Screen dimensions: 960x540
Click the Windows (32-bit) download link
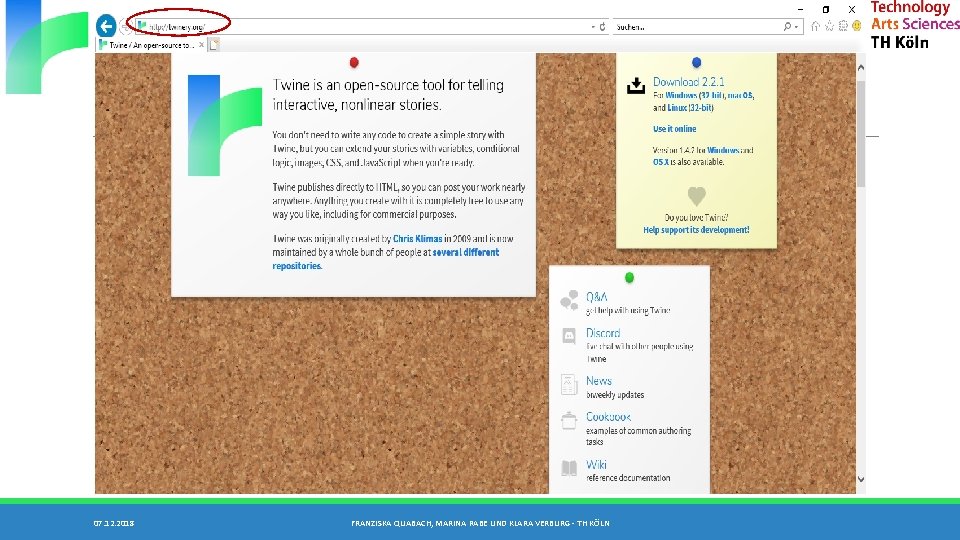[x=695, y=96]
